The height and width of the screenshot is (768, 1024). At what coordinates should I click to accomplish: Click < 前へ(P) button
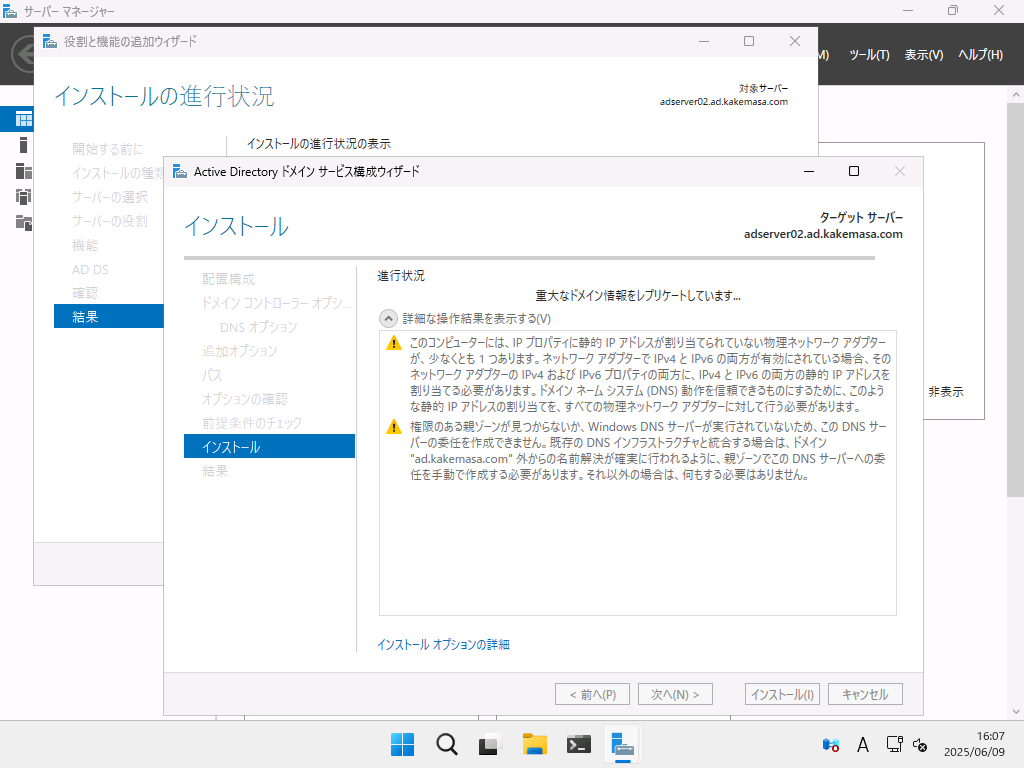click(592, 694)
